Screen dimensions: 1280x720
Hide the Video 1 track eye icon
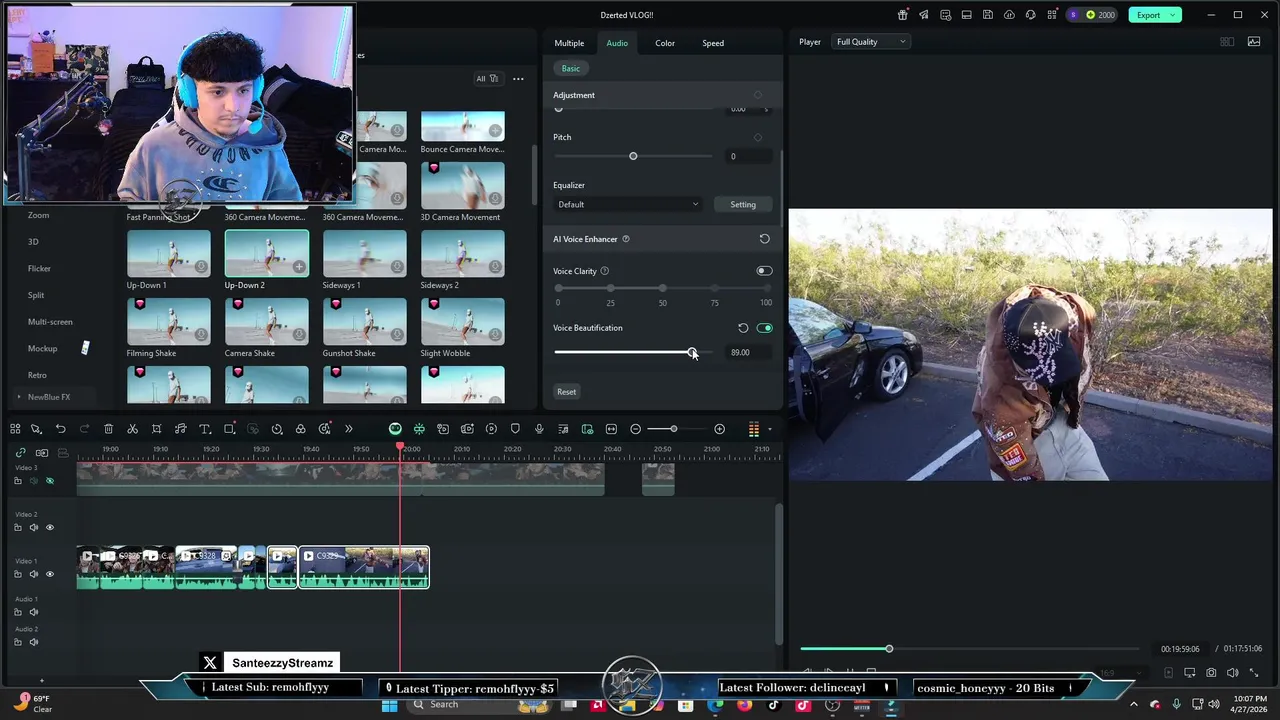[50, 574]
